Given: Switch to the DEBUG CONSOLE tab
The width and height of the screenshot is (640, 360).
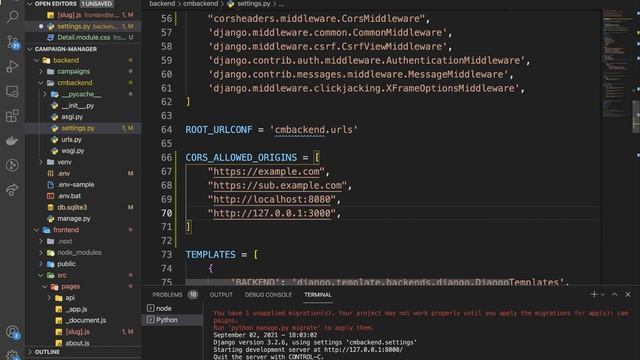Looking at the screenshot, I should (268, 295).
